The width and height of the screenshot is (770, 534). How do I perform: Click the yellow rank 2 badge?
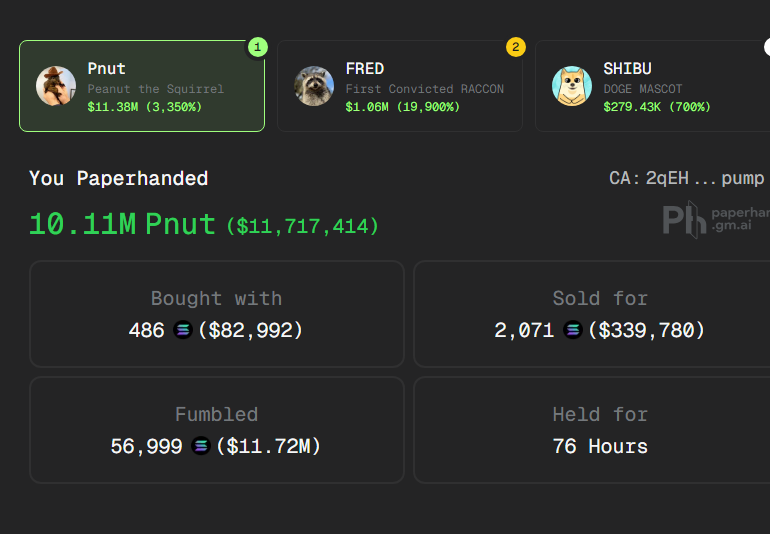516,47
